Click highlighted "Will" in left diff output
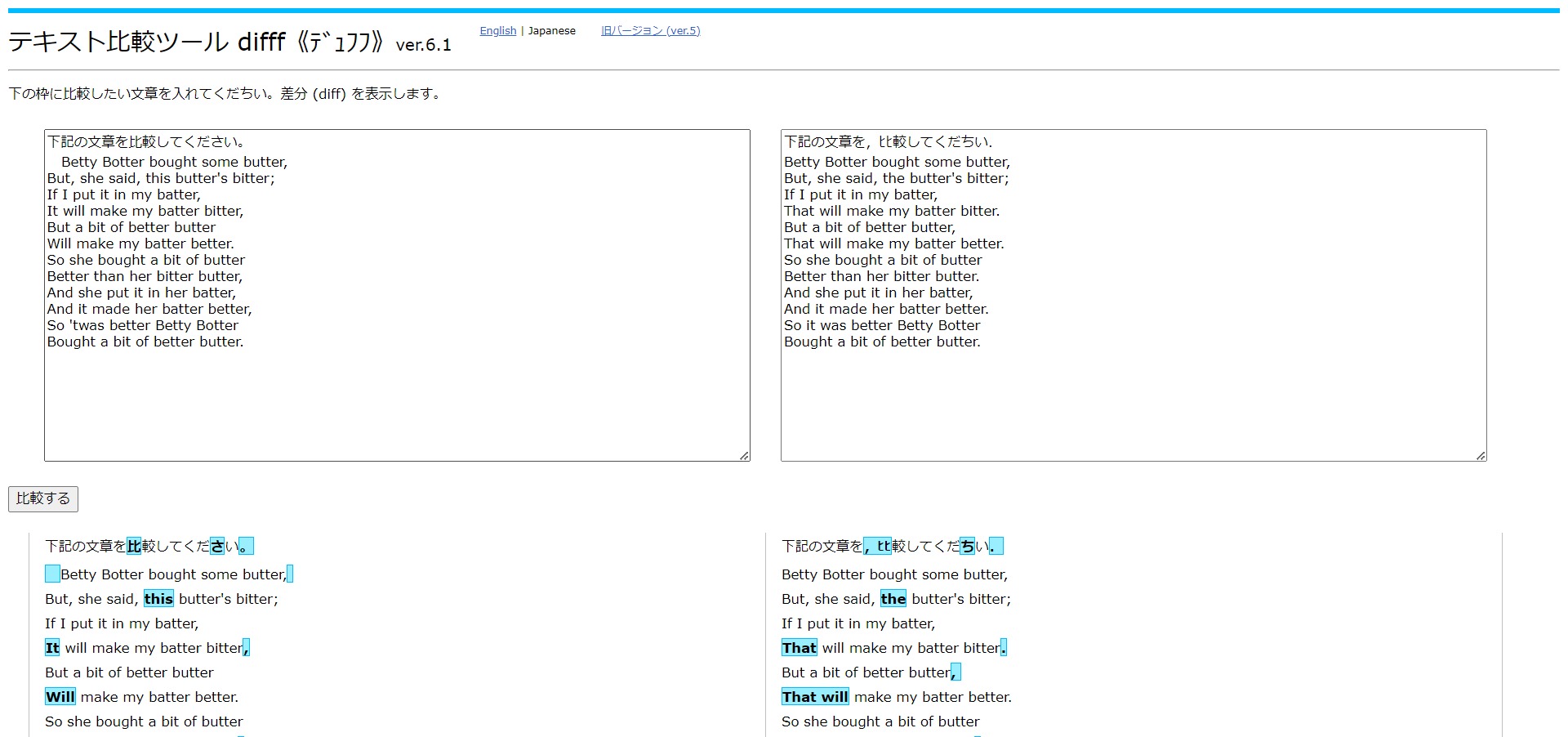Screen dimensions: 1568x737 click(60, 697)
